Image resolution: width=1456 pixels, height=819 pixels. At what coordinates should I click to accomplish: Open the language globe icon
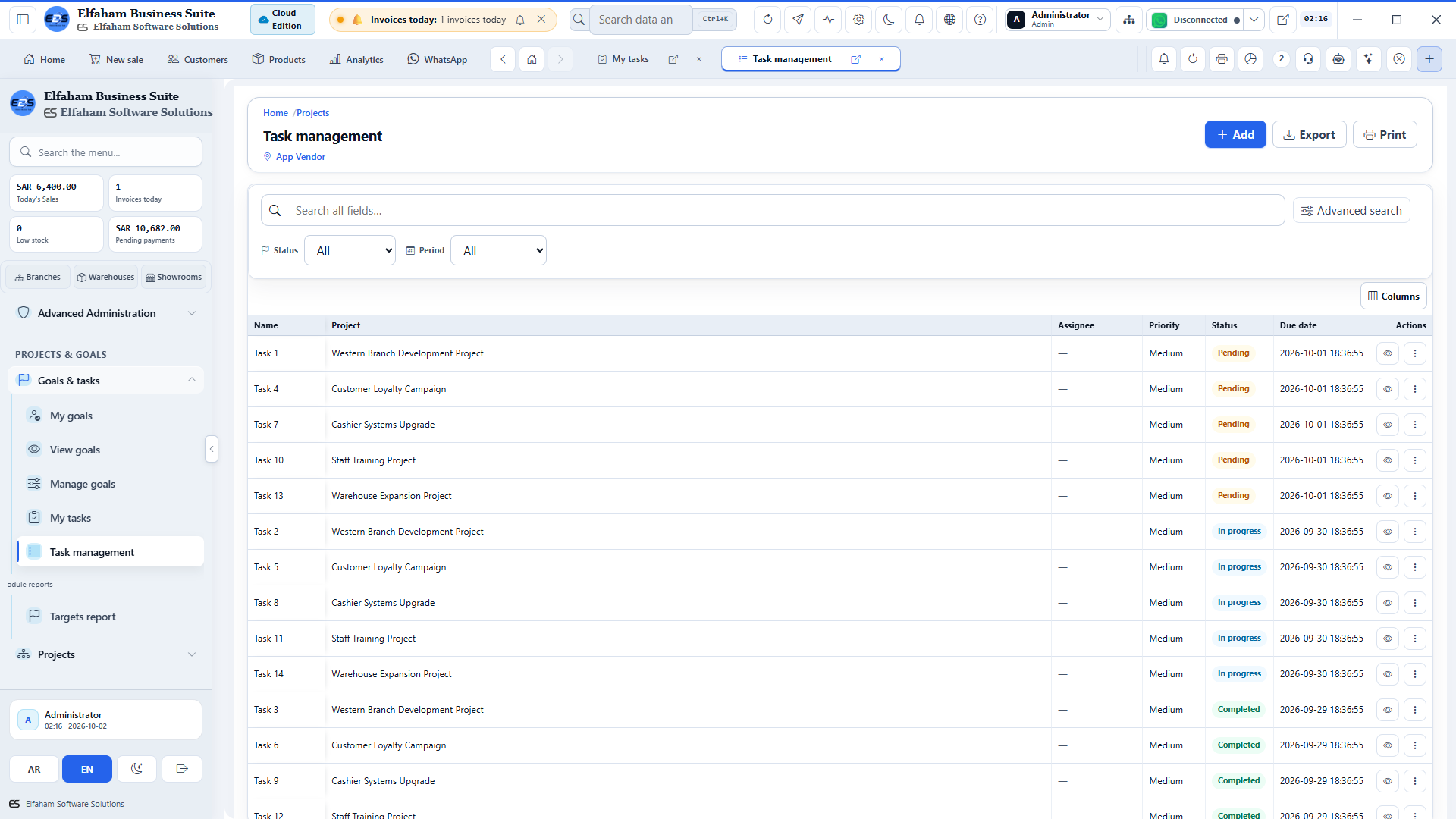click(949, 20)
